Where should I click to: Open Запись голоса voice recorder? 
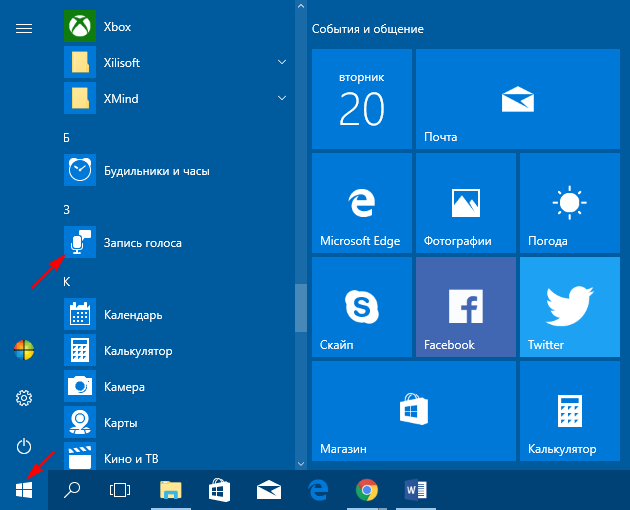pyautogui.click(x=80, y=243)
